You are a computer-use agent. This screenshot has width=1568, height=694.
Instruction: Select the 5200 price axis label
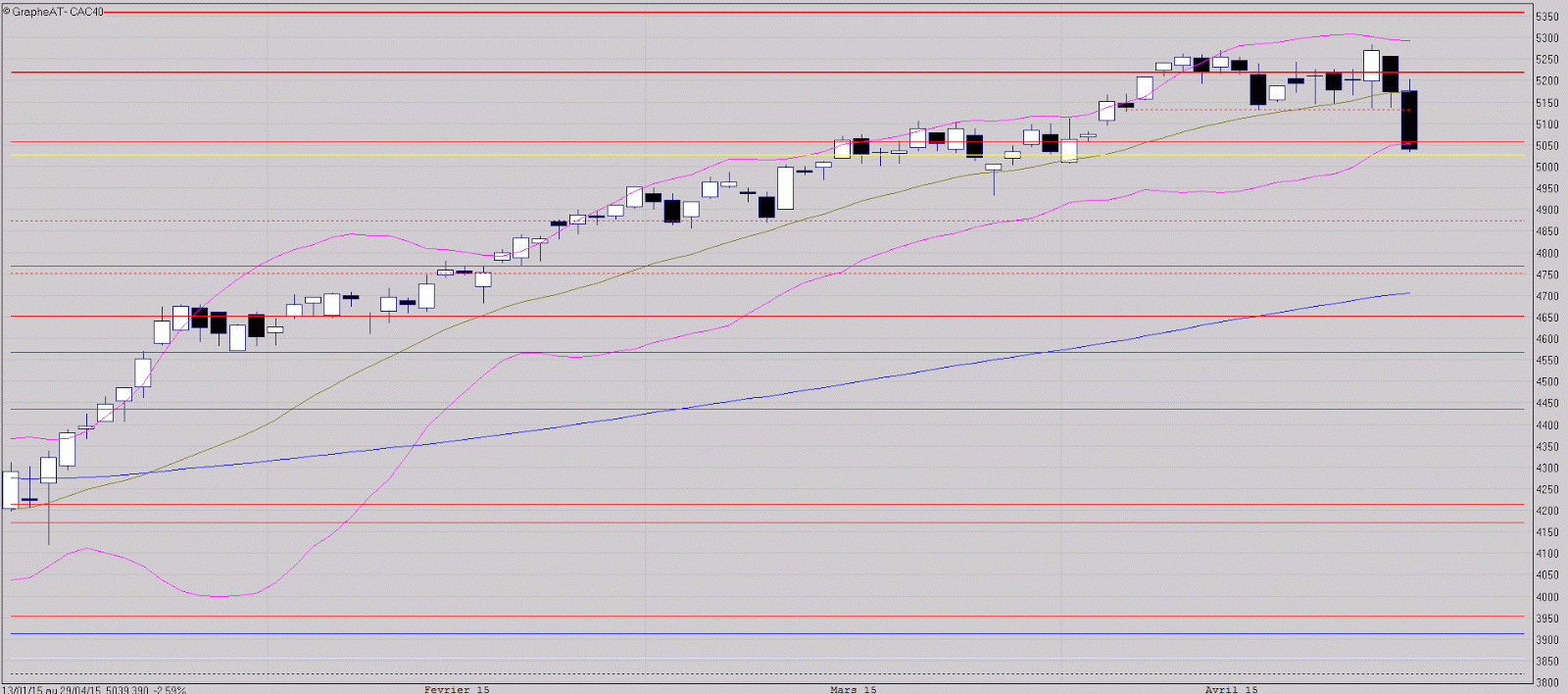pos(1546,81)
